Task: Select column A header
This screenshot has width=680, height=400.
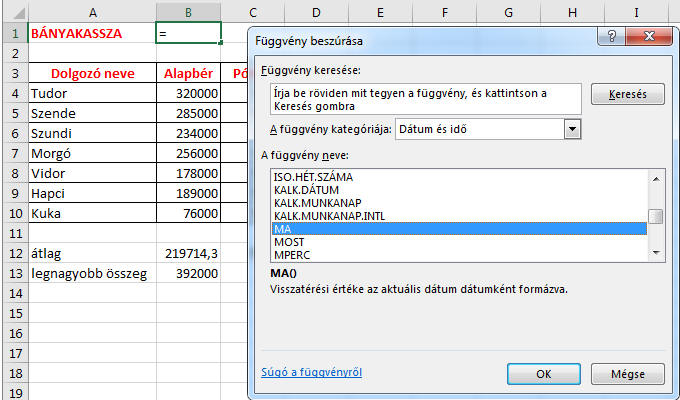Action: [x=92, y=12]
